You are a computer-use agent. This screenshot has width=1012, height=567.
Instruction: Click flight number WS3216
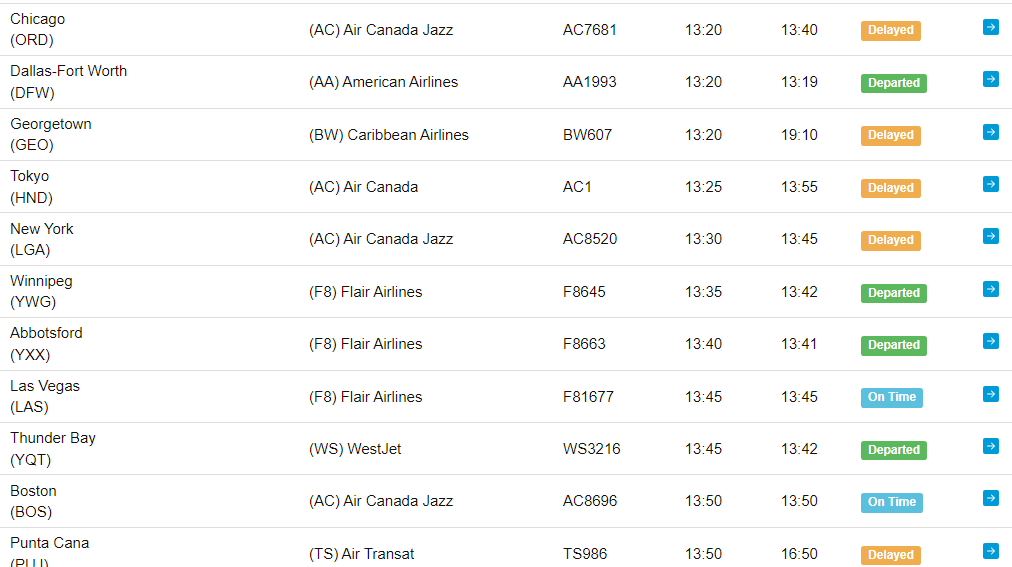pos(591,449)
